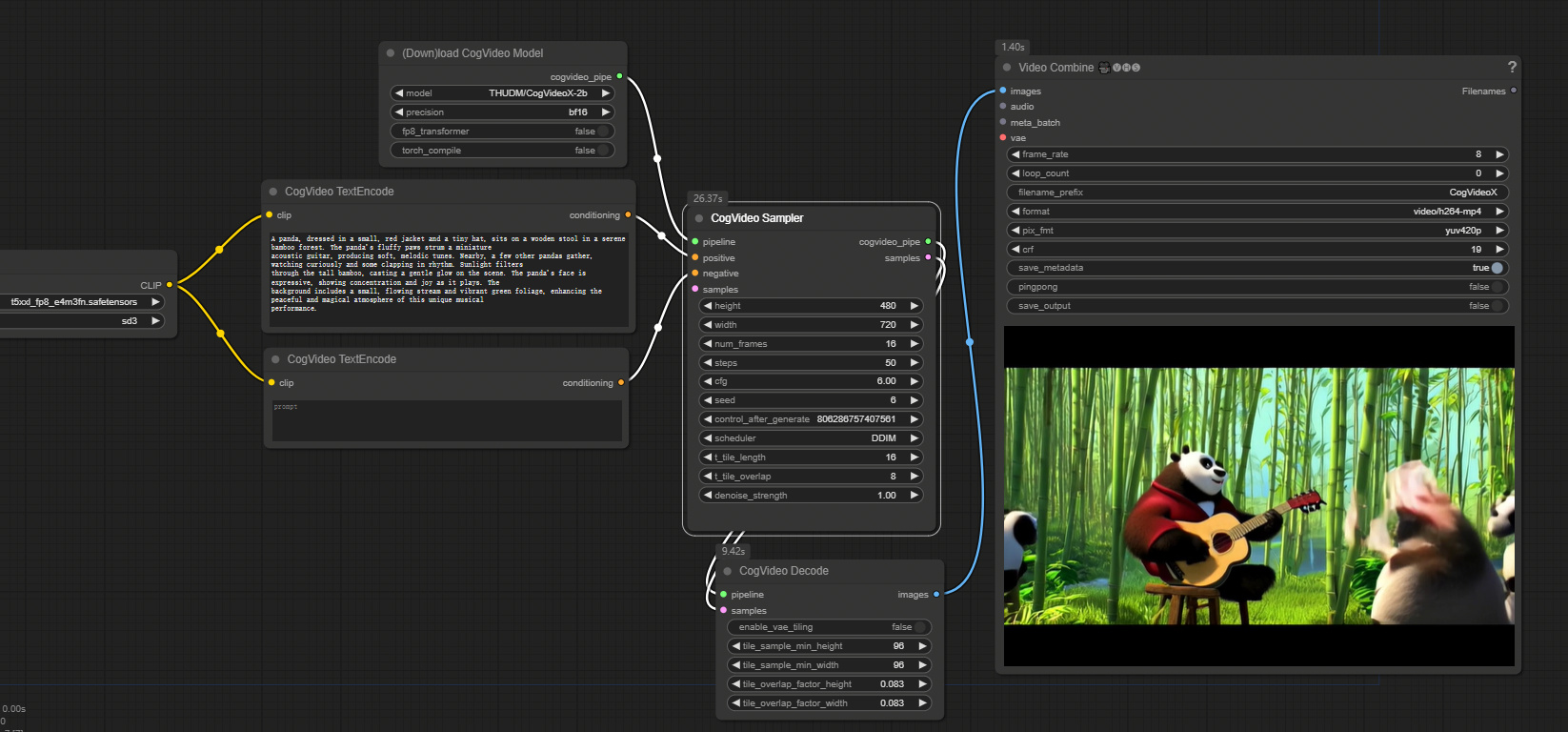Open the pix_fmt dropdown showing yuv420p
Screen dimensions: 1568x732
tap(1257, 231)
